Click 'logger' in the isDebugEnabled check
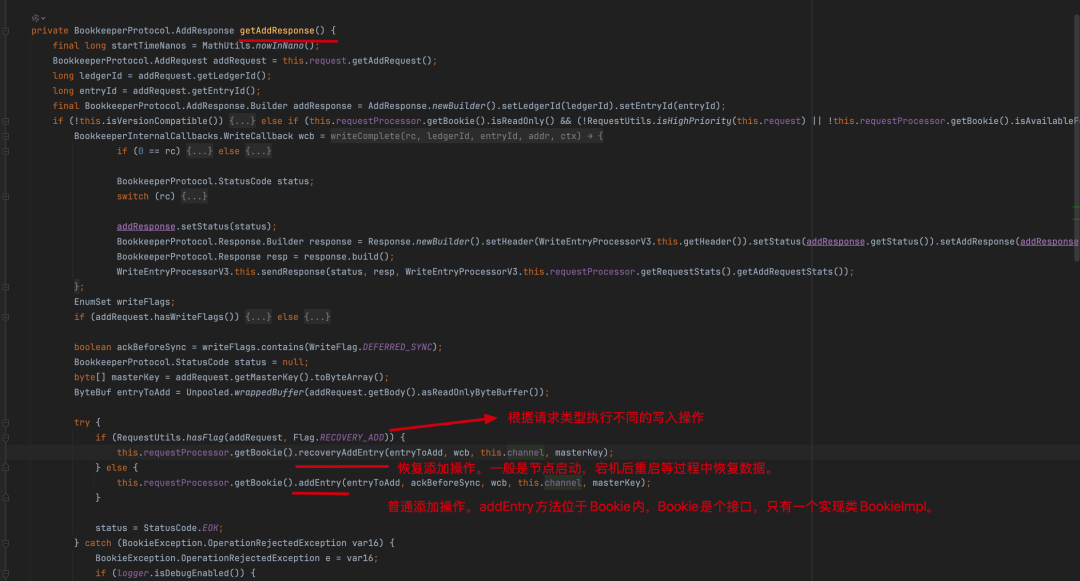This screenshot has height=581, width=1080. pyautogui.click(x=133, y=573)
